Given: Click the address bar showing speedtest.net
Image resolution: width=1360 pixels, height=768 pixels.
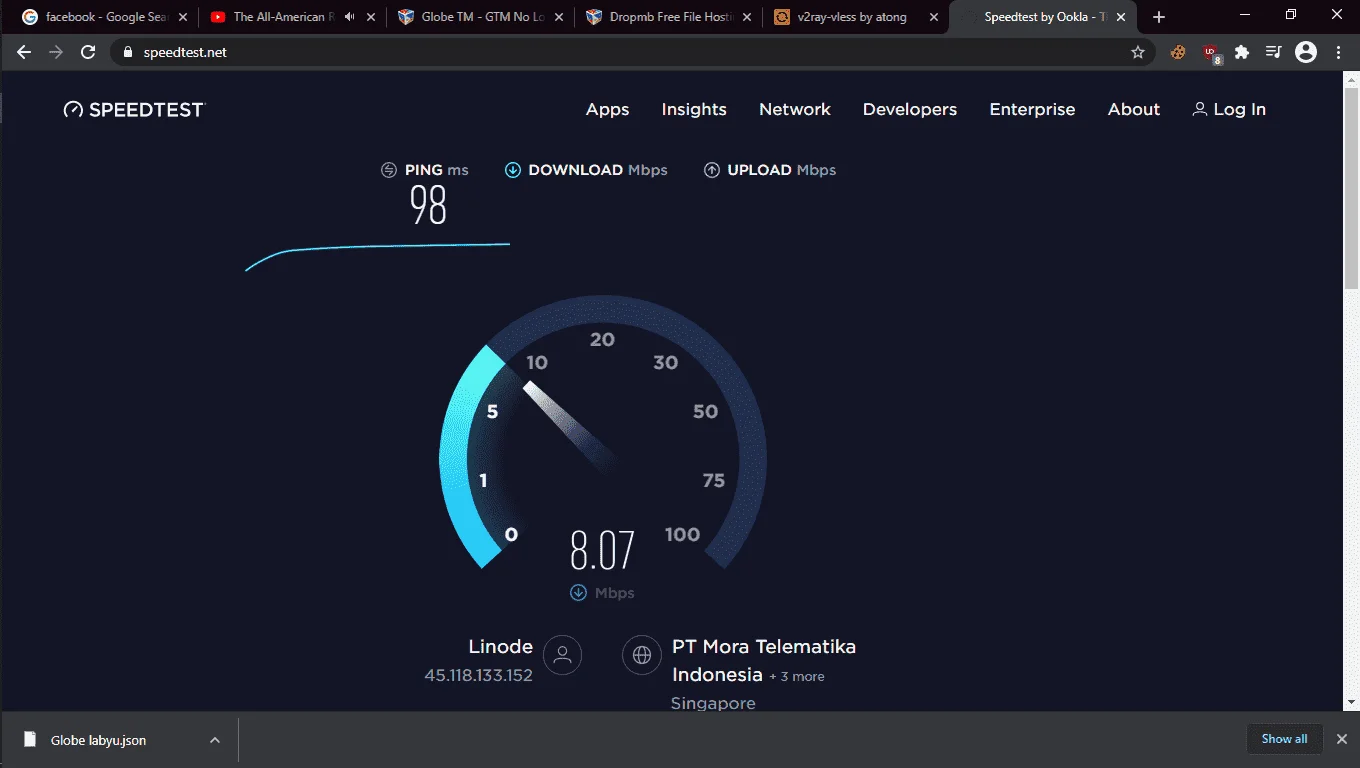Looking at the screenshot, I should pos(630,52).
